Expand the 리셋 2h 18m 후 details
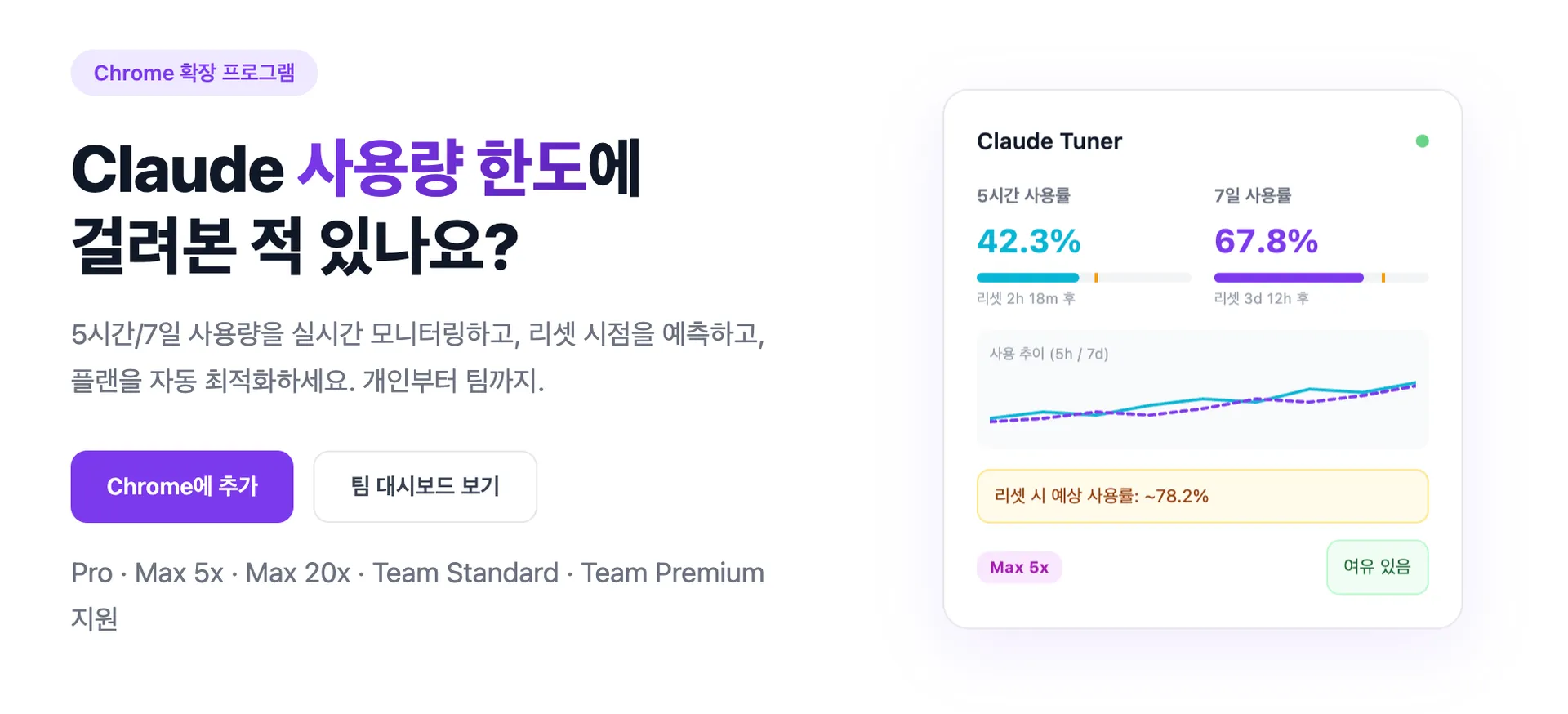Image resolution: width=1568 pixels, height=714 pixels. [1028, 298]
